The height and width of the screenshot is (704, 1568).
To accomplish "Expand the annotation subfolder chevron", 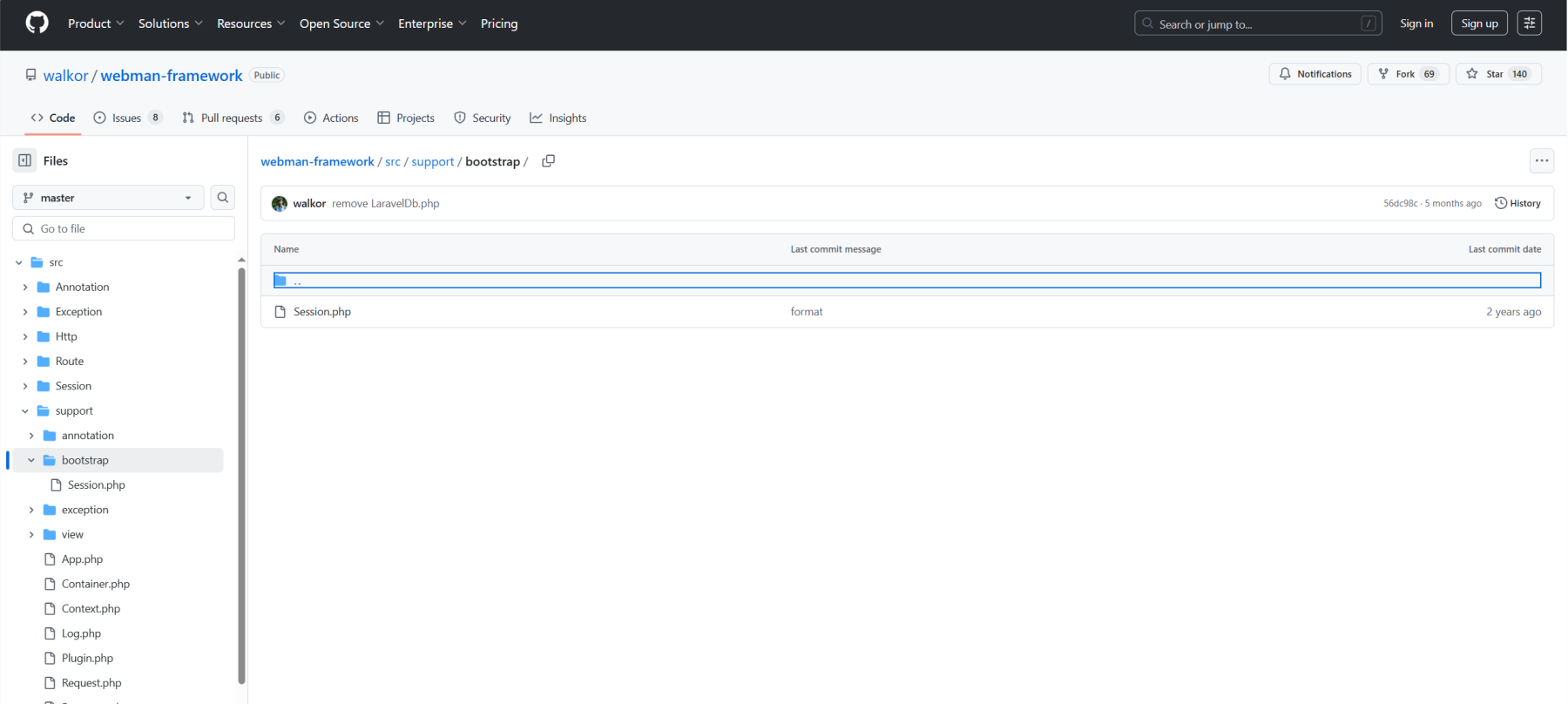I will (x=31, y=436).
